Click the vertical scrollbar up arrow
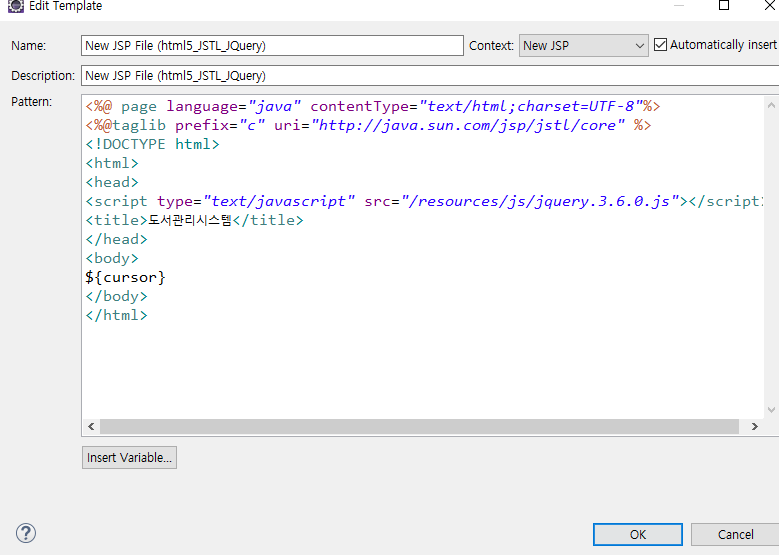The image size is (779, 555). [771, 105]
